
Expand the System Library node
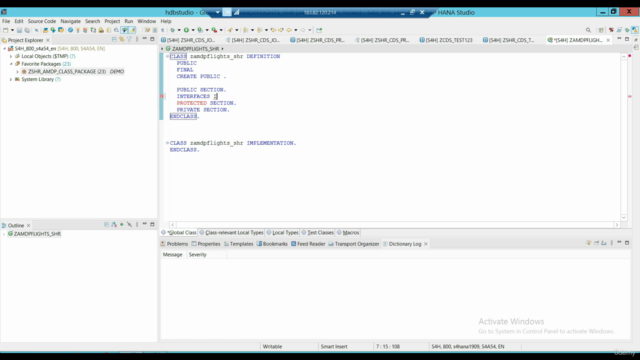[11, 79]
